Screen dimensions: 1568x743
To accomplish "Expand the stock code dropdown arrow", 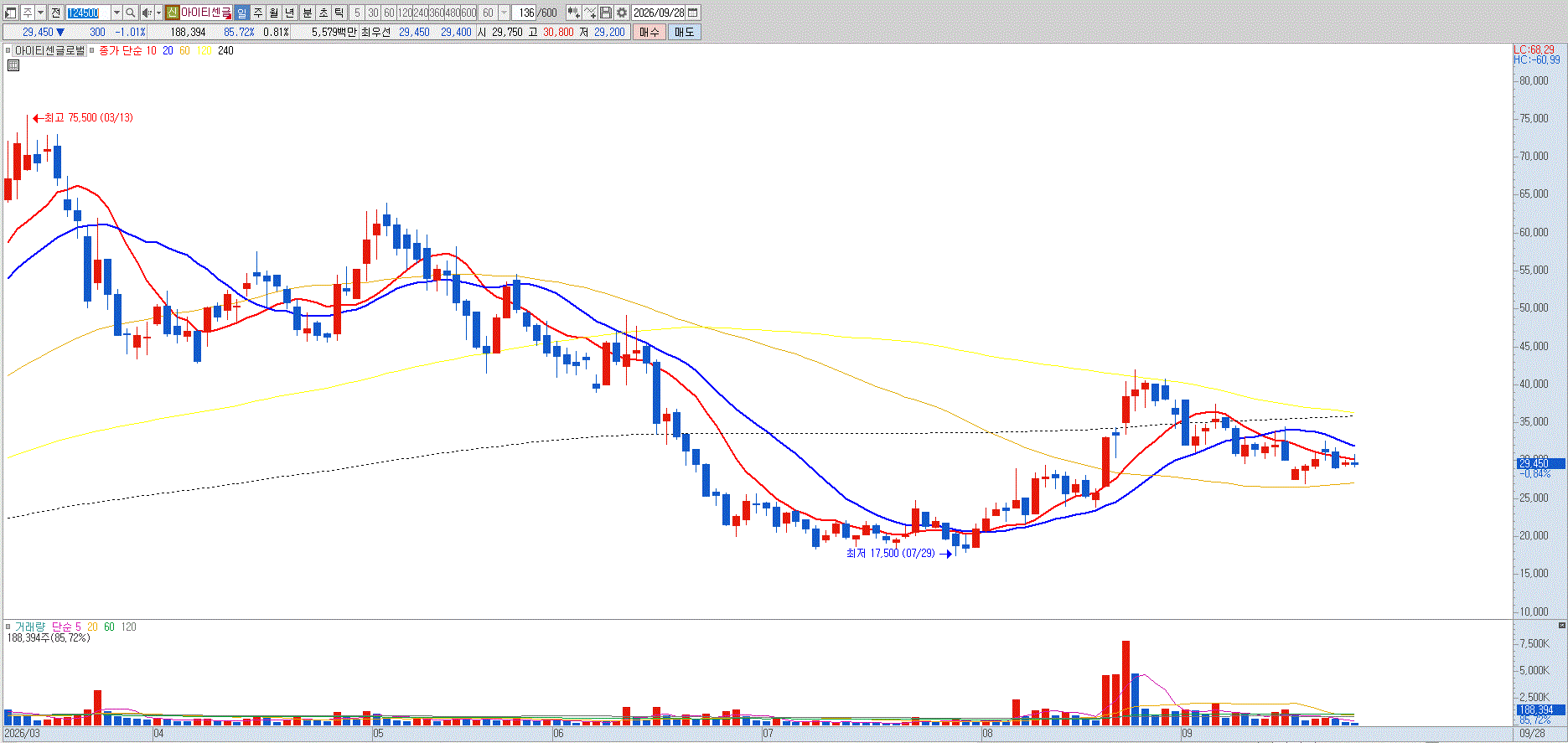I will (116, 13).
